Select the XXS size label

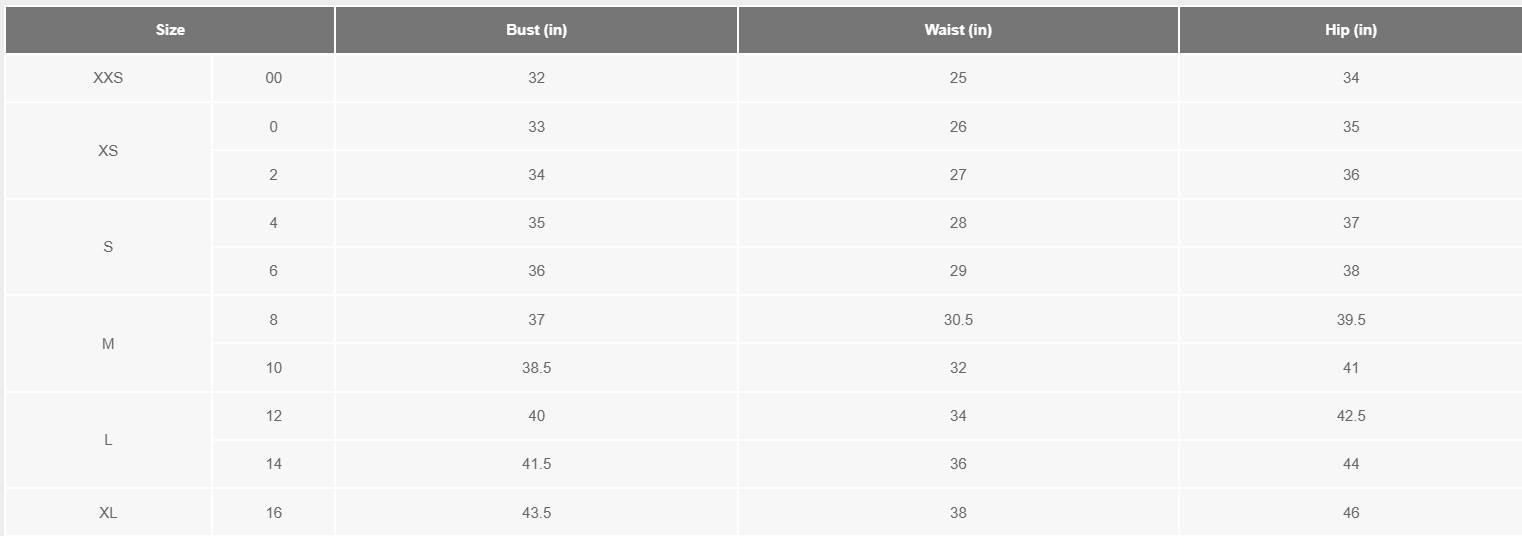pos(108,78)
